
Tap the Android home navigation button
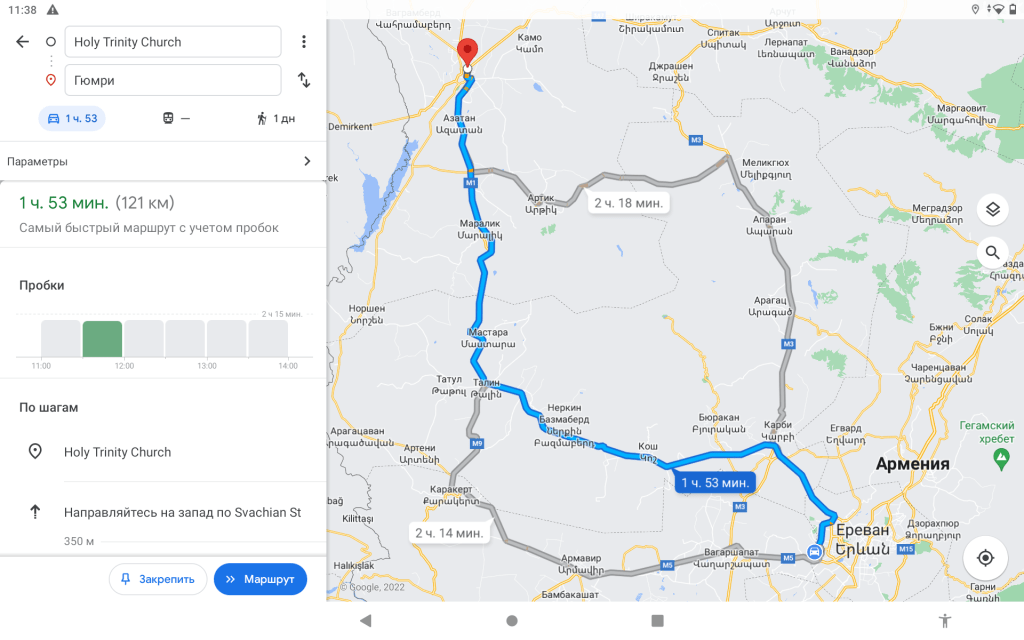[x=512, y=620]
